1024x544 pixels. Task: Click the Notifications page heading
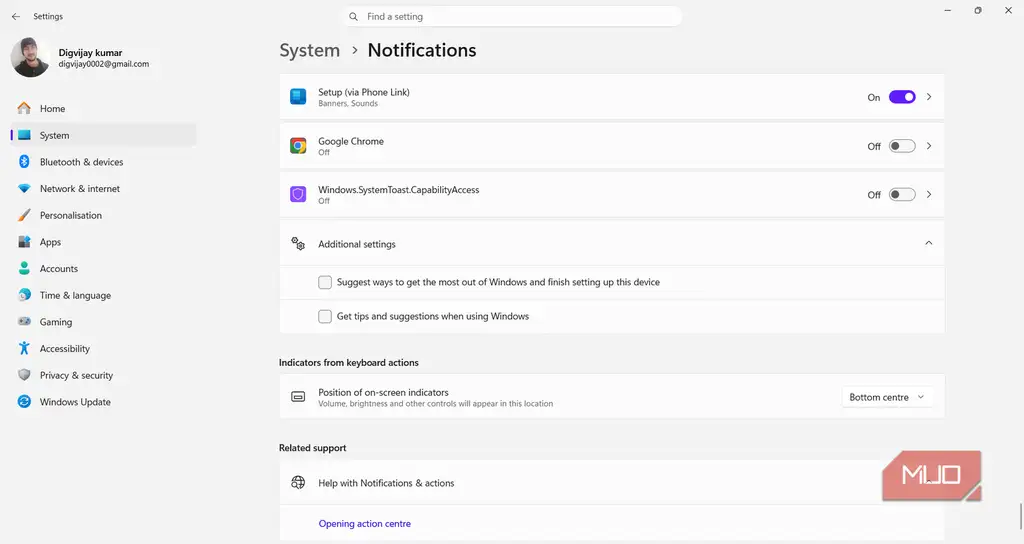[x=422, y=50]
